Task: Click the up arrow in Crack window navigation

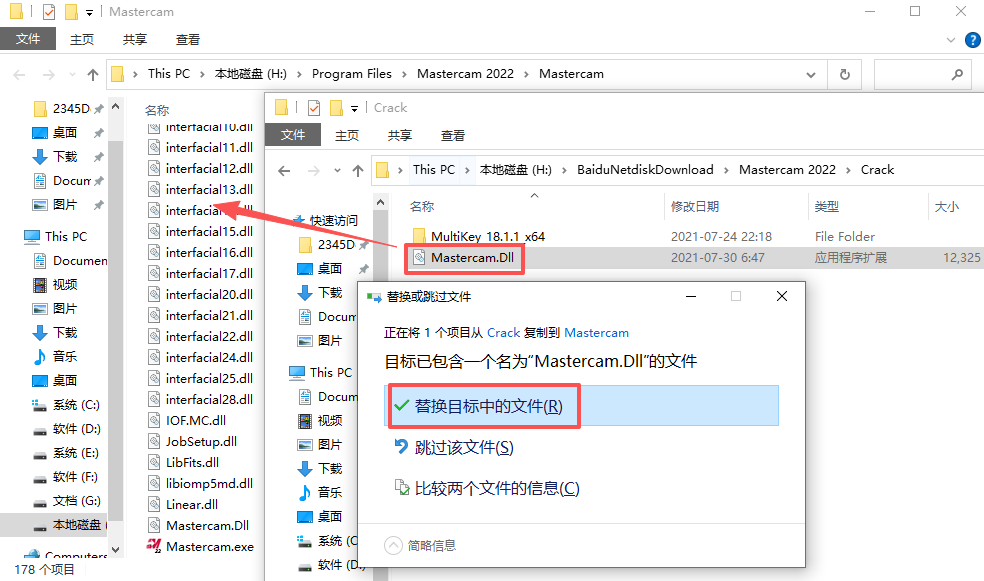Action: (357, 170)
